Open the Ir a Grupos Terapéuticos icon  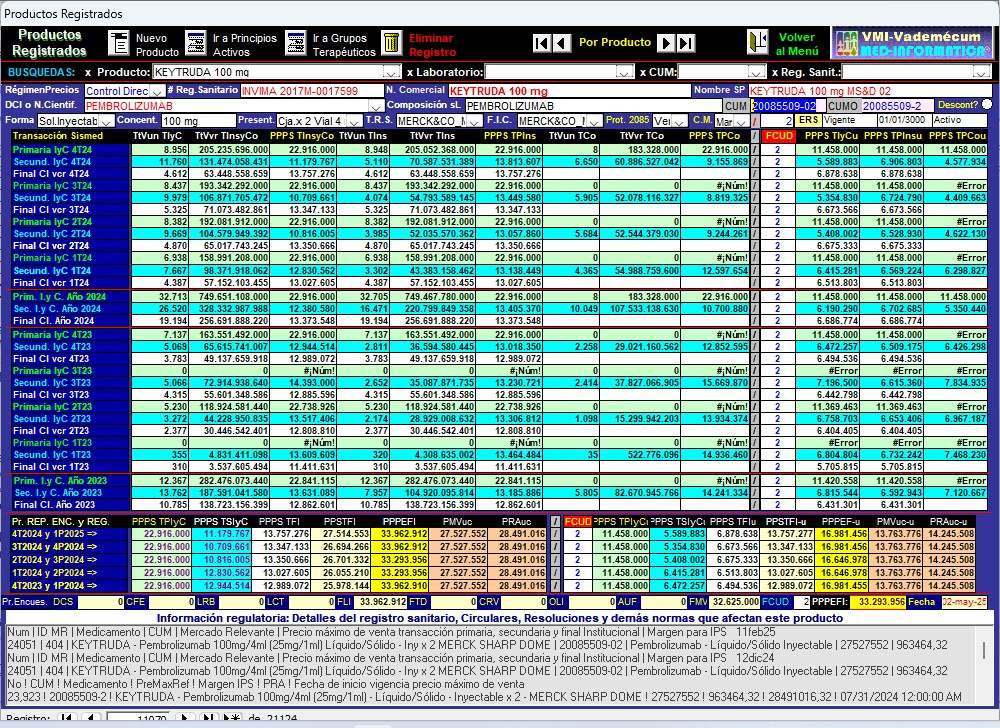click(296, 43)
